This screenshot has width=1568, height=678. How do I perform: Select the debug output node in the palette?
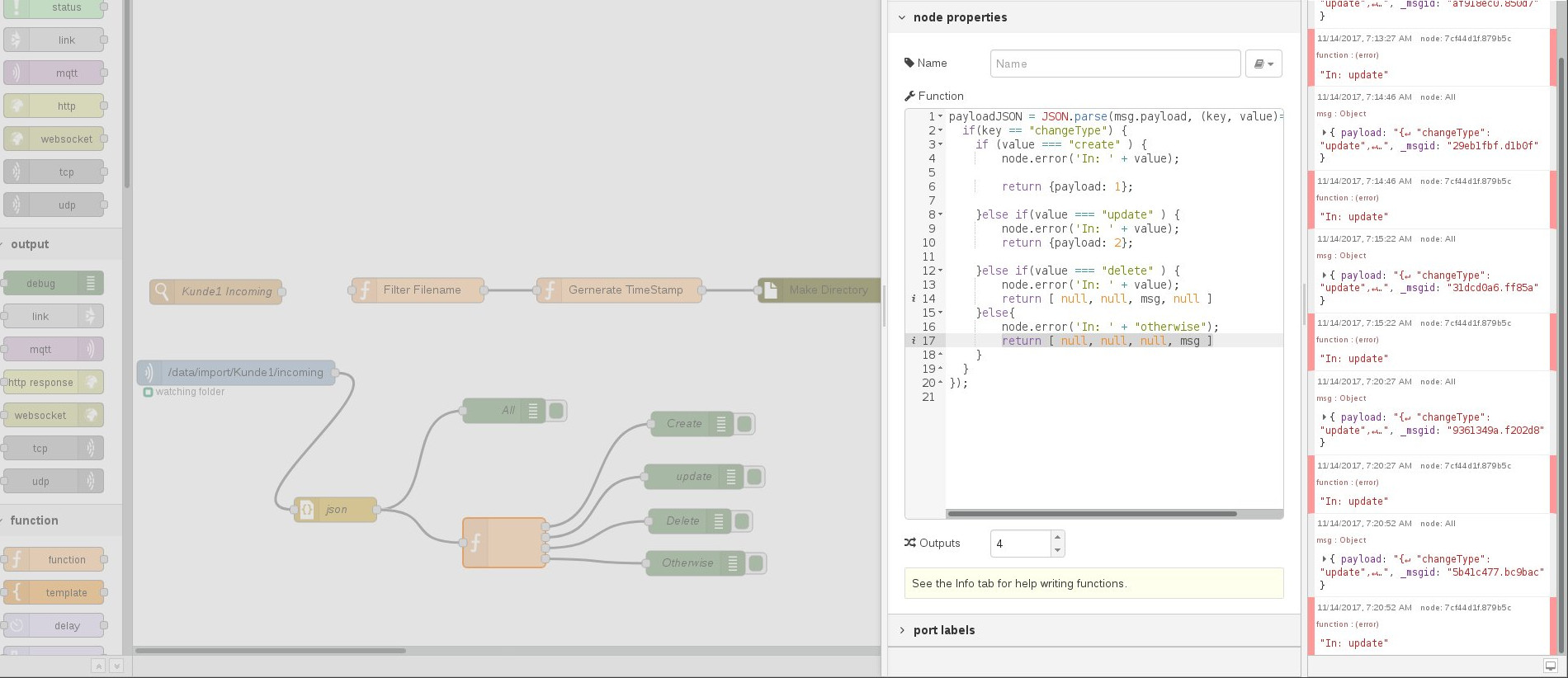(x=54, y=283)
